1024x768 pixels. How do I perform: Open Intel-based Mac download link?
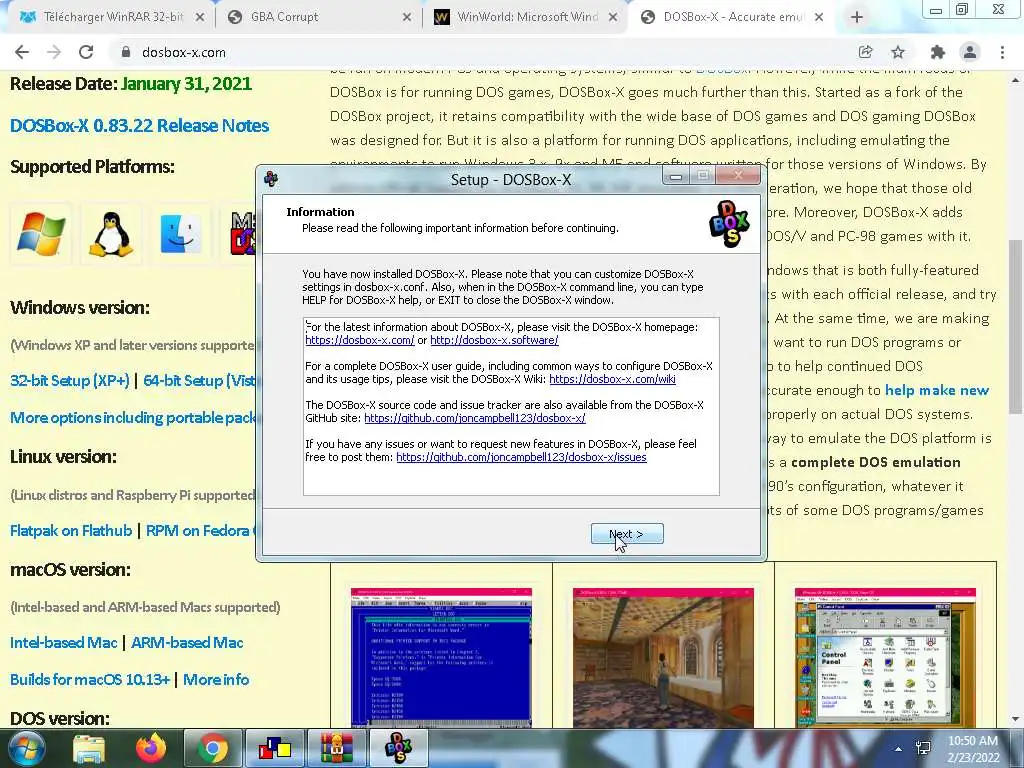63,643
